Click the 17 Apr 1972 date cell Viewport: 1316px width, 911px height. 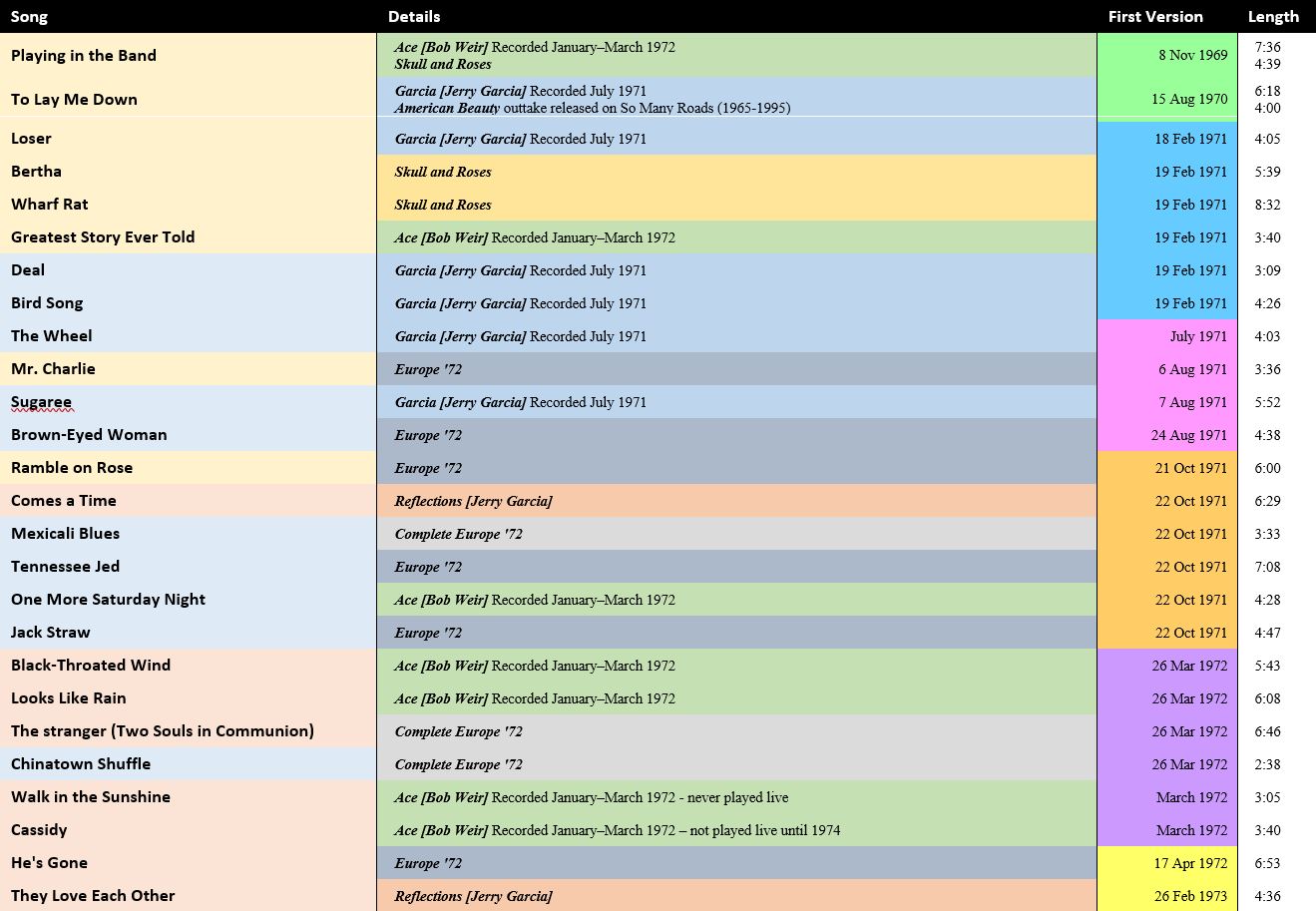point(1166,862)
